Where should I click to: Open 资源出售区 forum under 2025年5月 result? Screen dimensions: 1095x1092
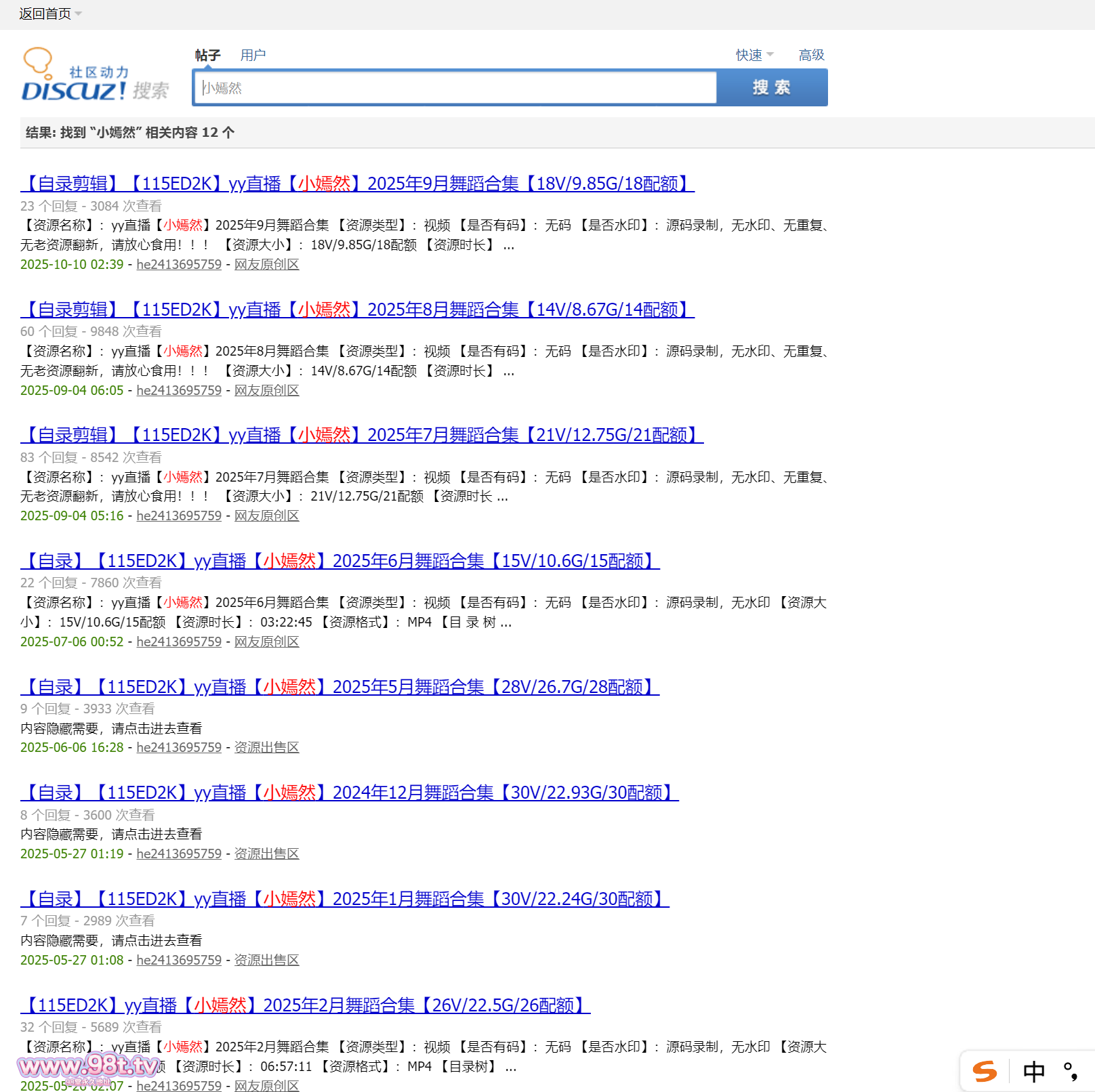pos(266,748)
